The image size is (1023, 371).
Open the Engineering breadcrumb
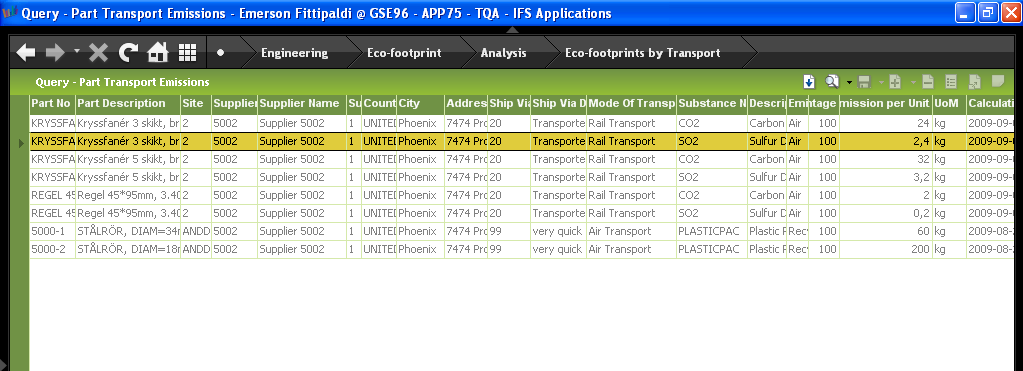pyautogui.click(x=294, y=53)
